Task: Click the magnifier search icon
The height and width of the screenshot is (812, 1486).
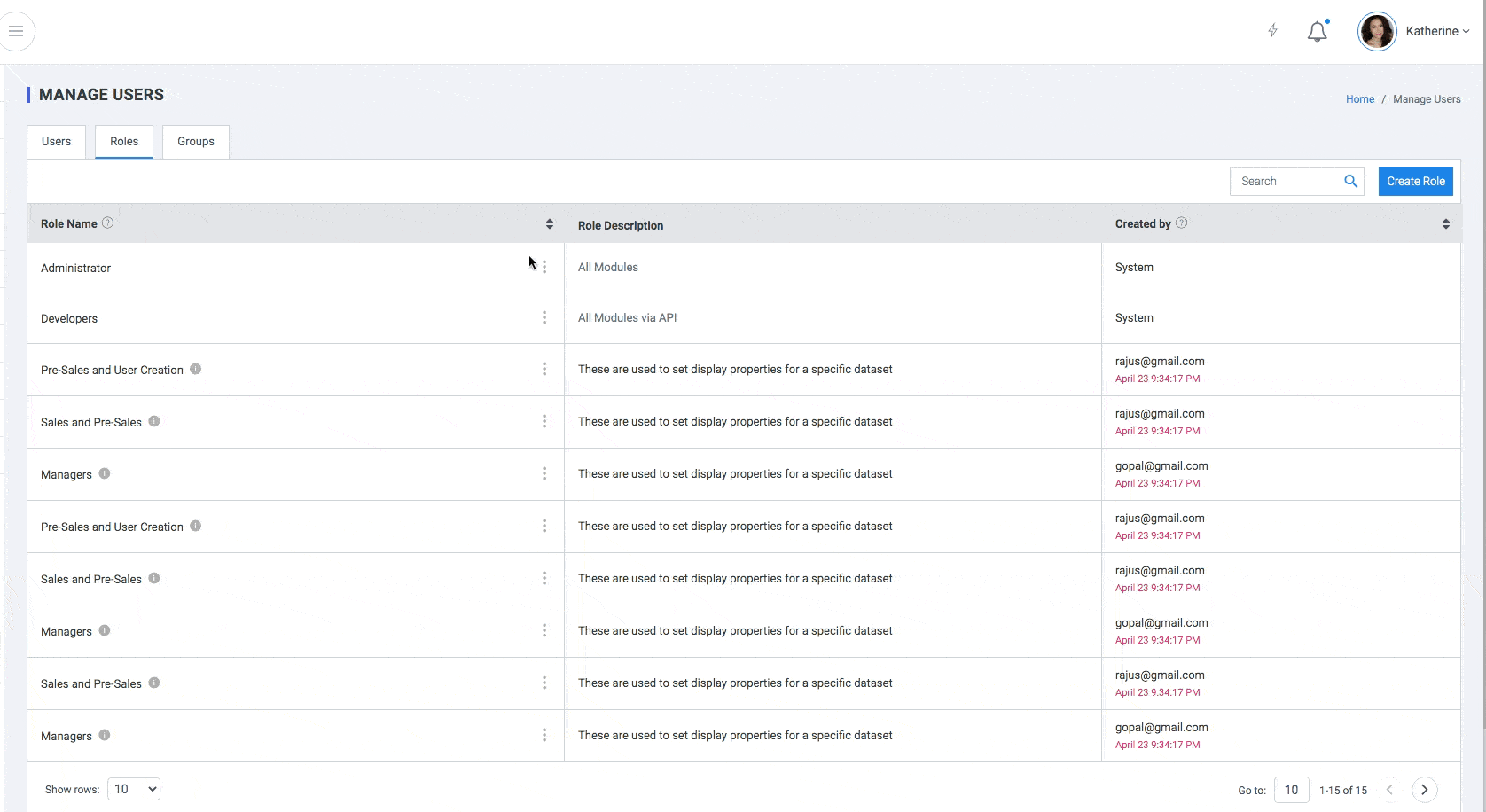Action: coord(1350,181)
